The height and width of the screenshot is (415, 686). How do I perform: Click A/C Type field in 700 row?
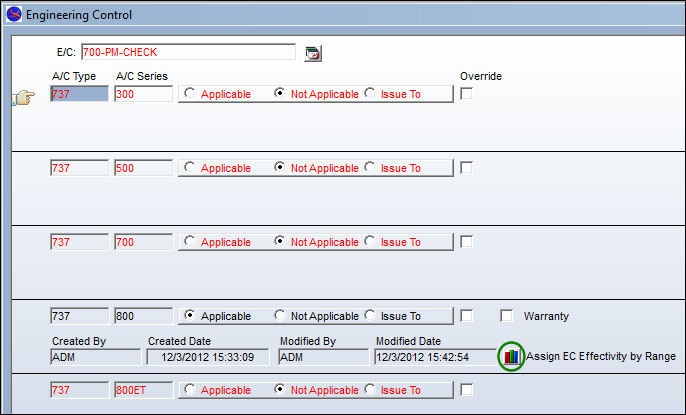pos(79,242)
